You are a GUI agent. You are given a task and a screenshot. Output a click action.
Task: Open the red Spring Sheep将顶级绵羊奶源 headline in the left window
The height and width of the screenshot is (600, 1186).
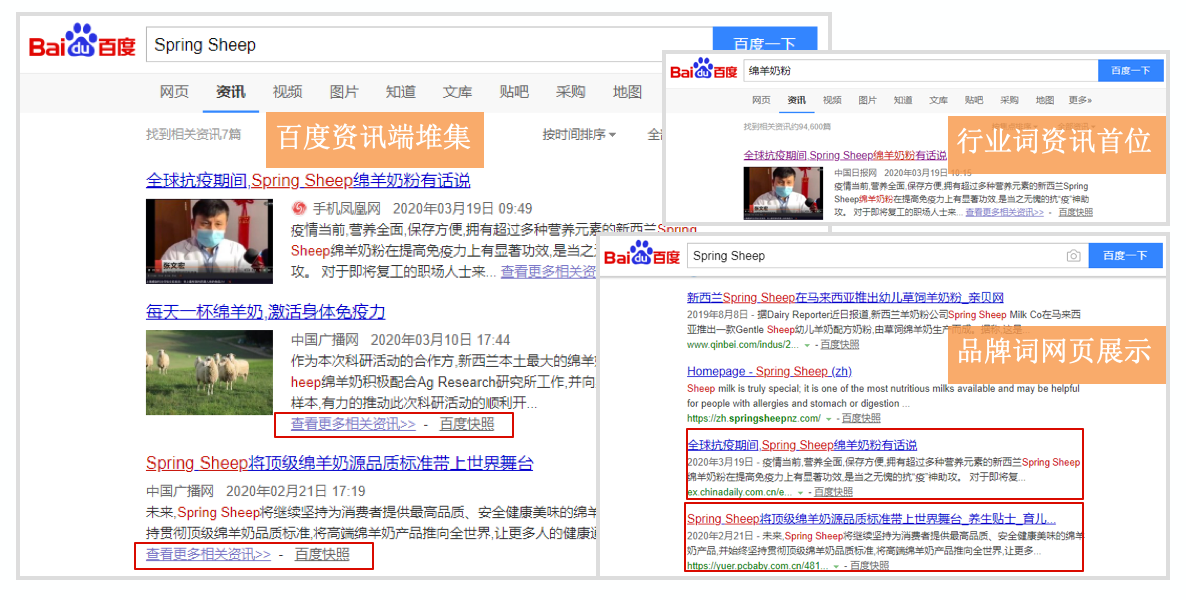tap(340, 462)
